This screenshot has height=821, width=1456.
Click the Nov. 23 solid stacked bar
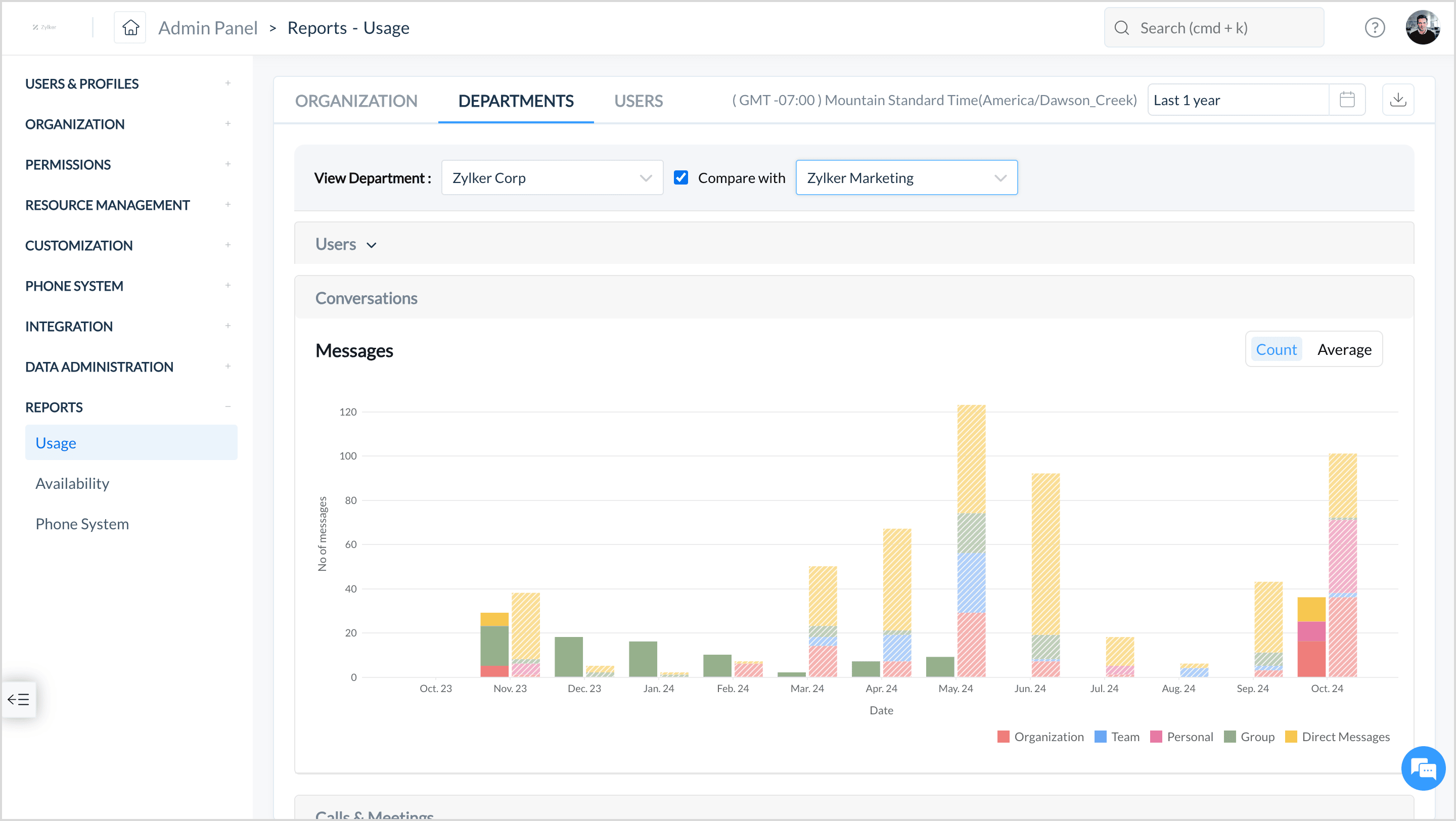point(494,645)
